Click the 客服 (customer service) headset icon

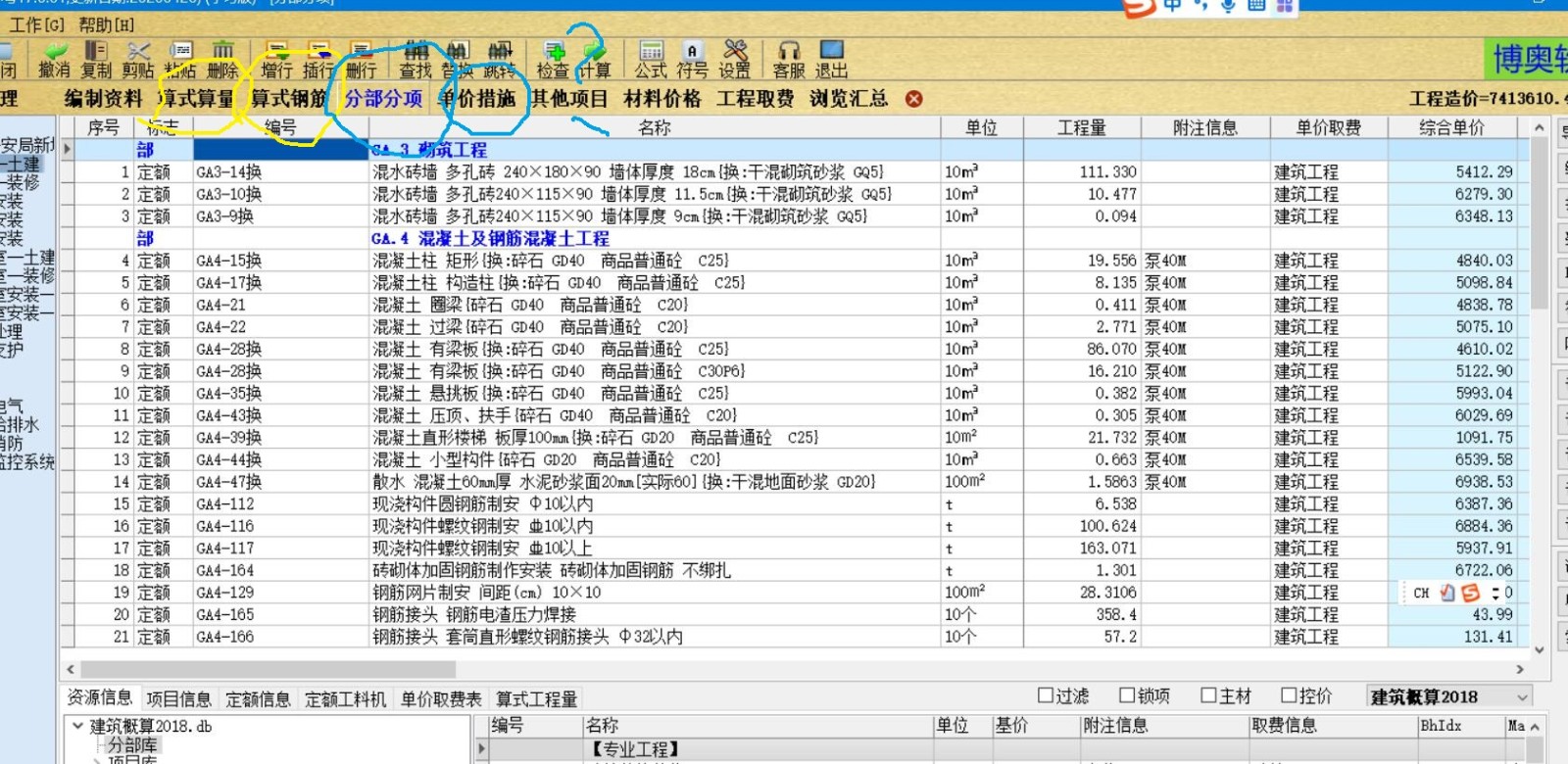(x=788, y=59)
